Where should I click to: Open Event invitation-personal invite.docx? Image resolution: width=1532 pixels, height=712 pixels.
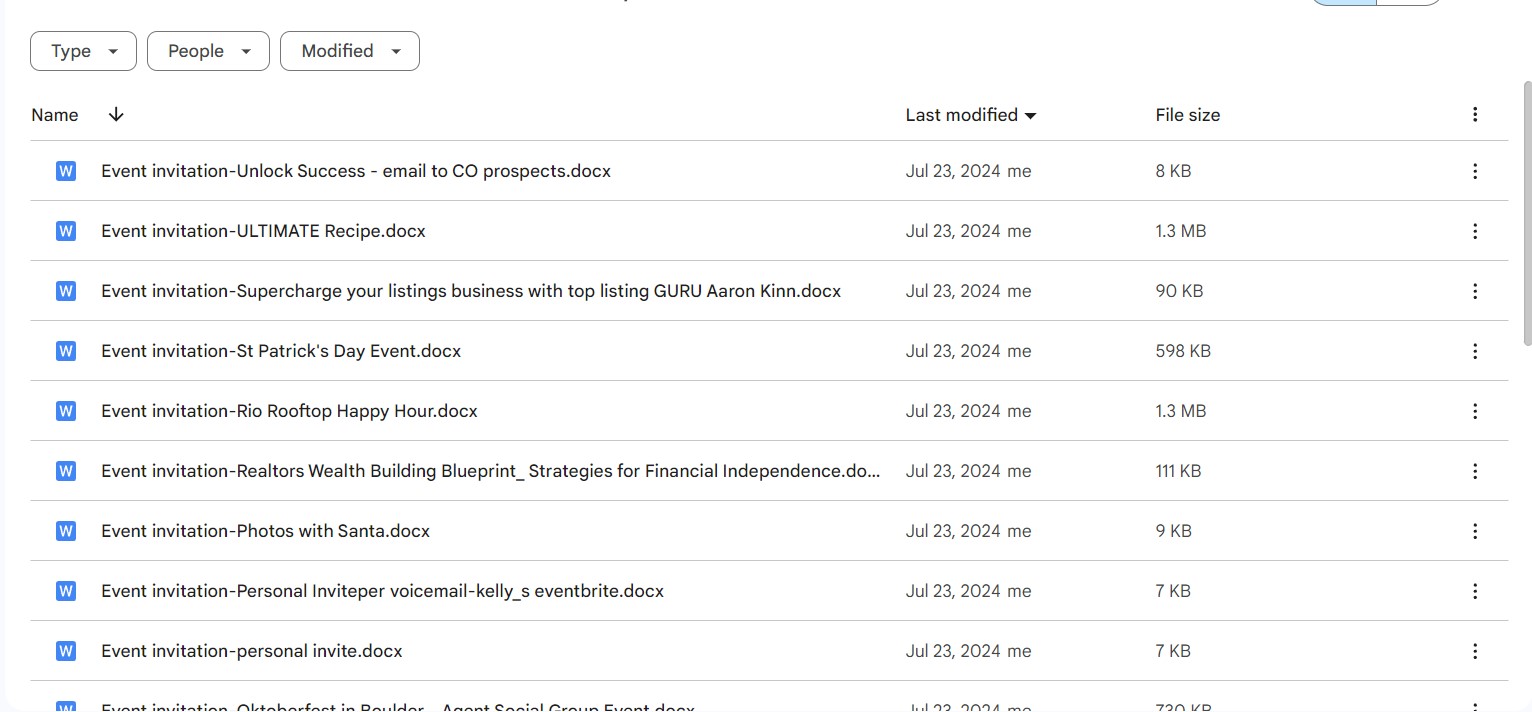click(x=252, y=651)
